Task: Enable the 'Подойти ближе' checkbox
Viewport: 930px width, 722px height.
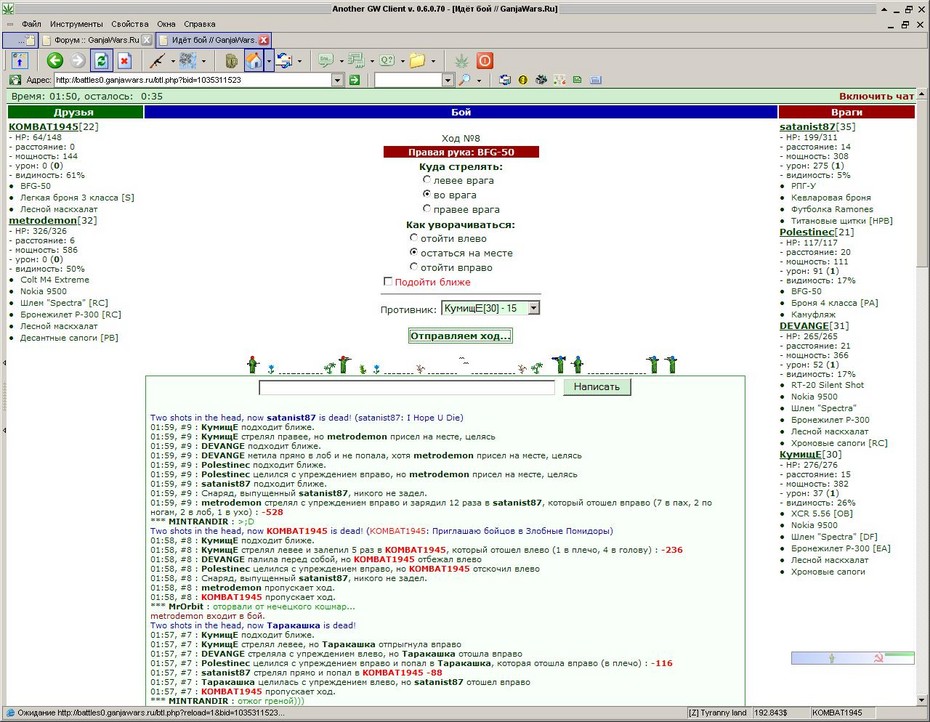Action: pyautogui.click(x=388, y=281)
